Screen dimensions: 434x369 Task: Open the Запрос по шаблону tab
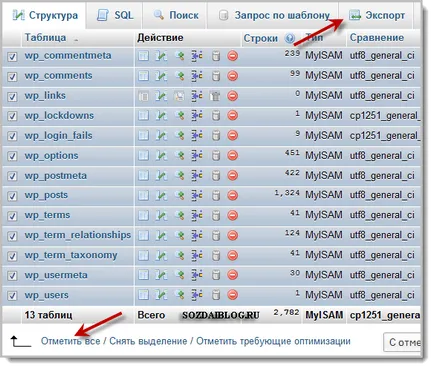[x=273, y=15]
